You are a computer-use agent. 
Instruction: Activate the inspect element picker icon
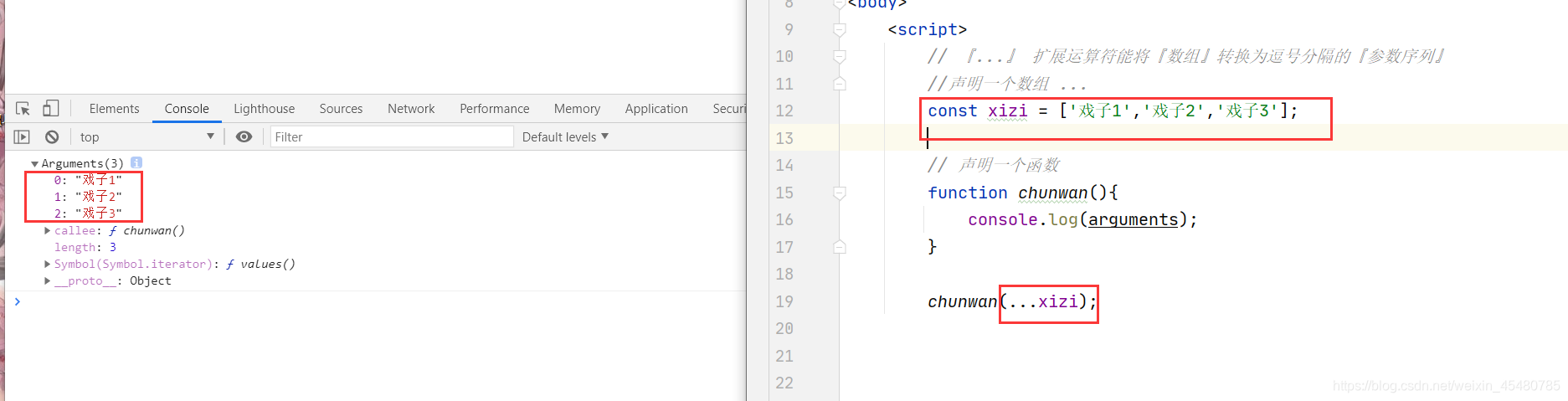point(23,109)
